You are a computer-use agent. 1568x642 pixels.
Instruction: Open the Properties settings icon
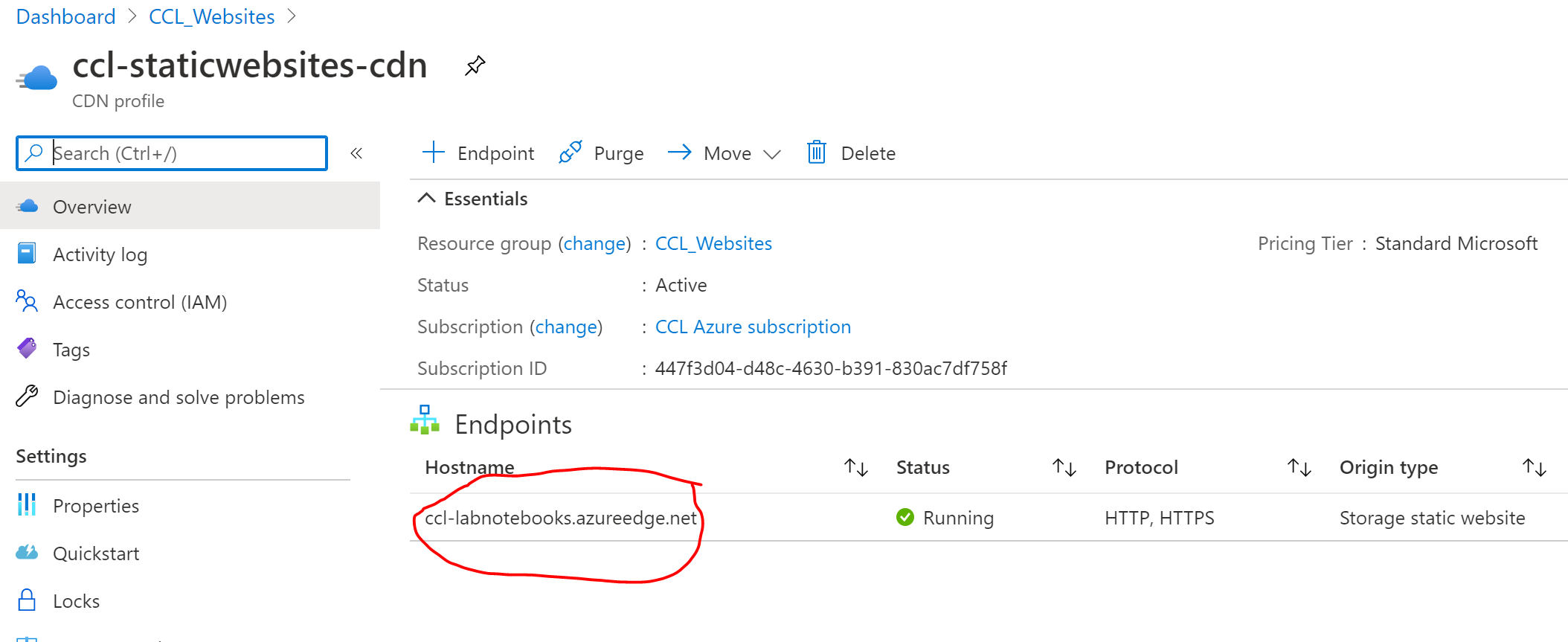pos(27,505)
